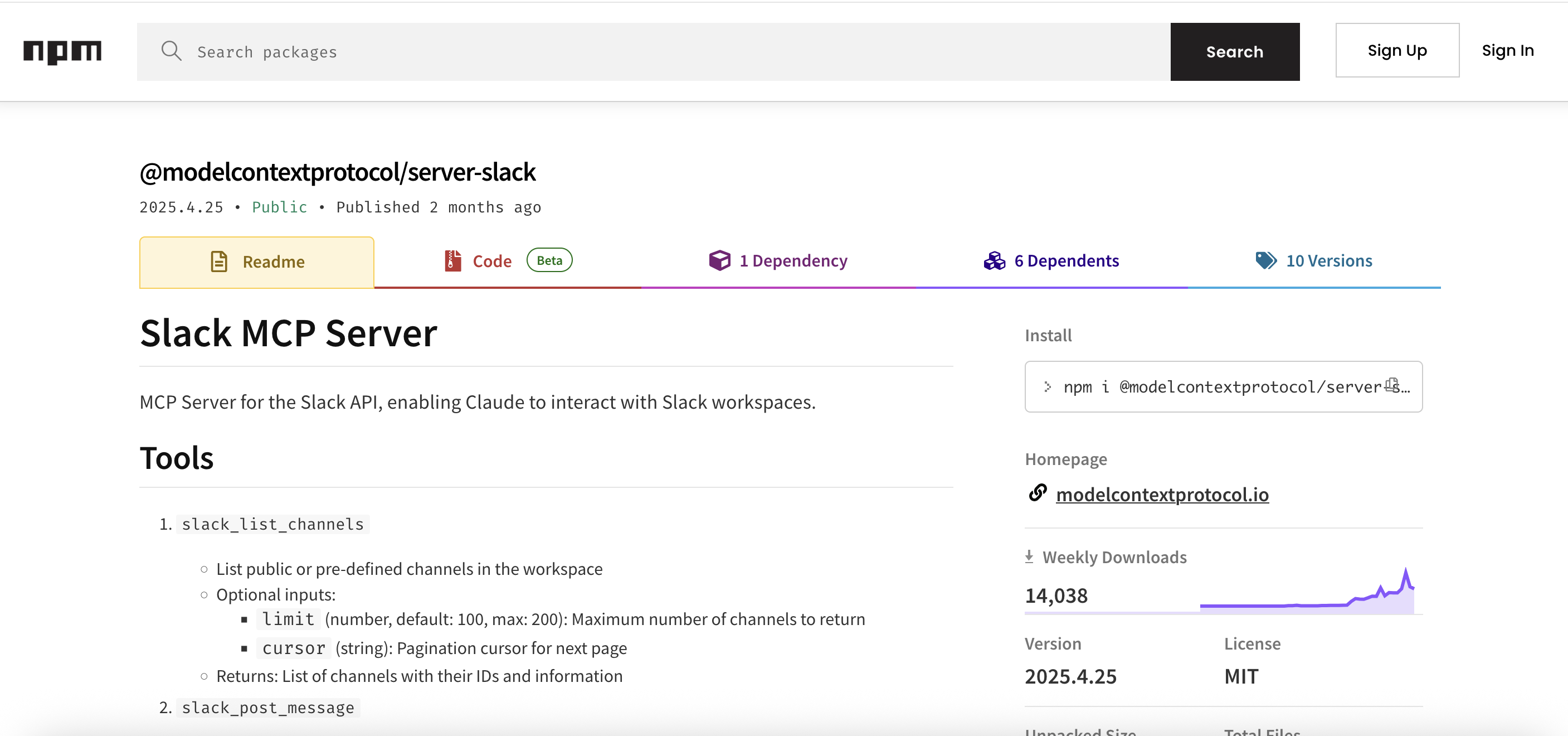Click the weekly downloads sparkline chart

click(1306, 591)
